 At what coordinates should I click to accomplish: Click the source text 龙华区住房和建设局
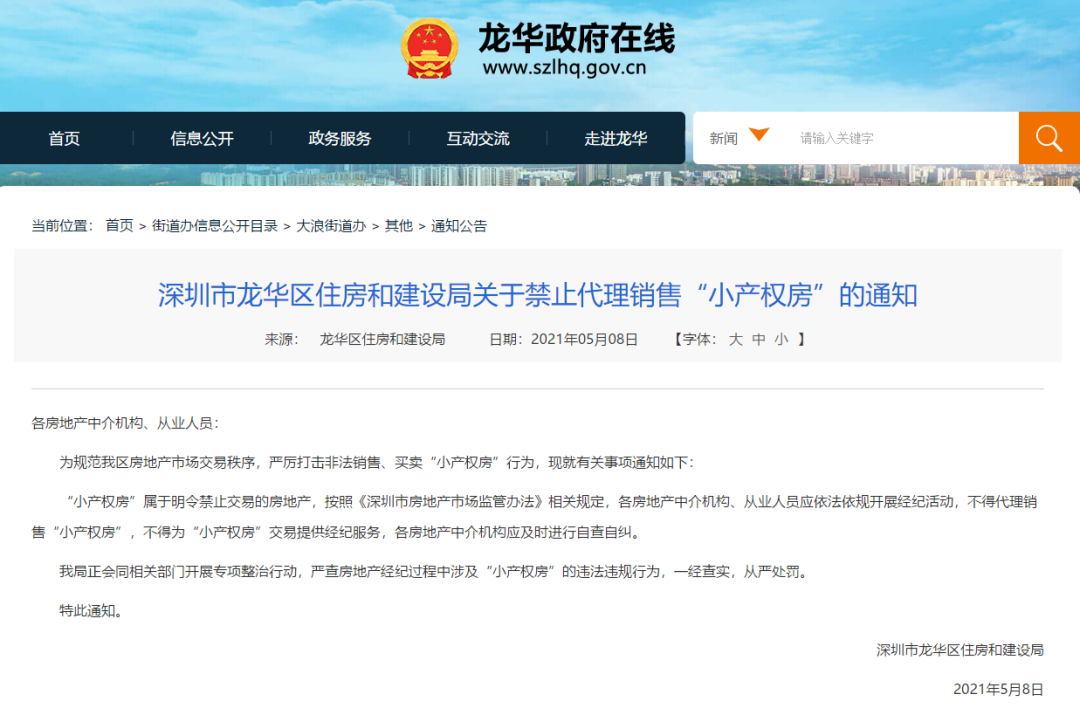point(382,339)
